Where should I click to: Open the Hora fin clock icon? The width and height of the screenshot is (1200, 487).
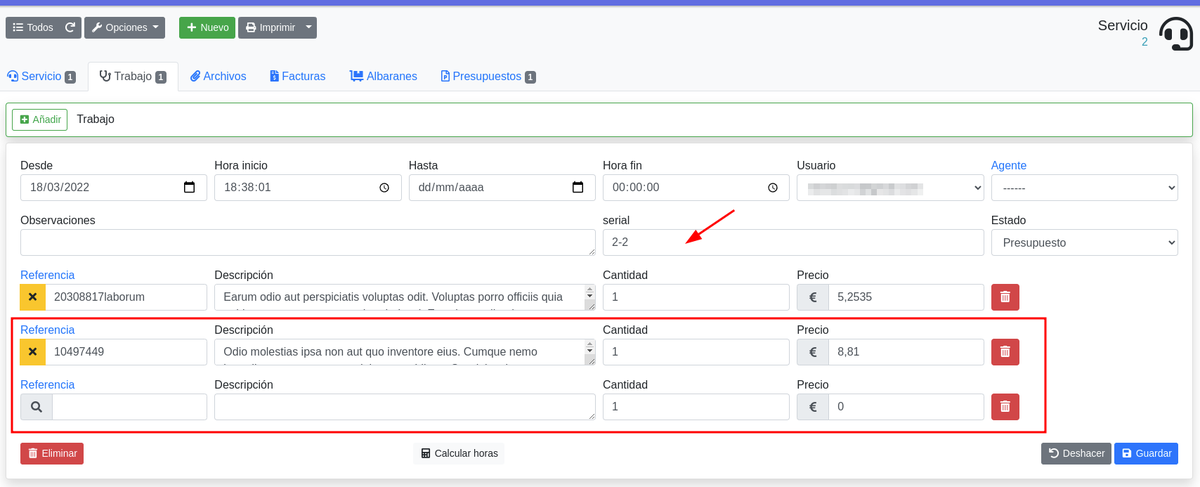[772, 187]
